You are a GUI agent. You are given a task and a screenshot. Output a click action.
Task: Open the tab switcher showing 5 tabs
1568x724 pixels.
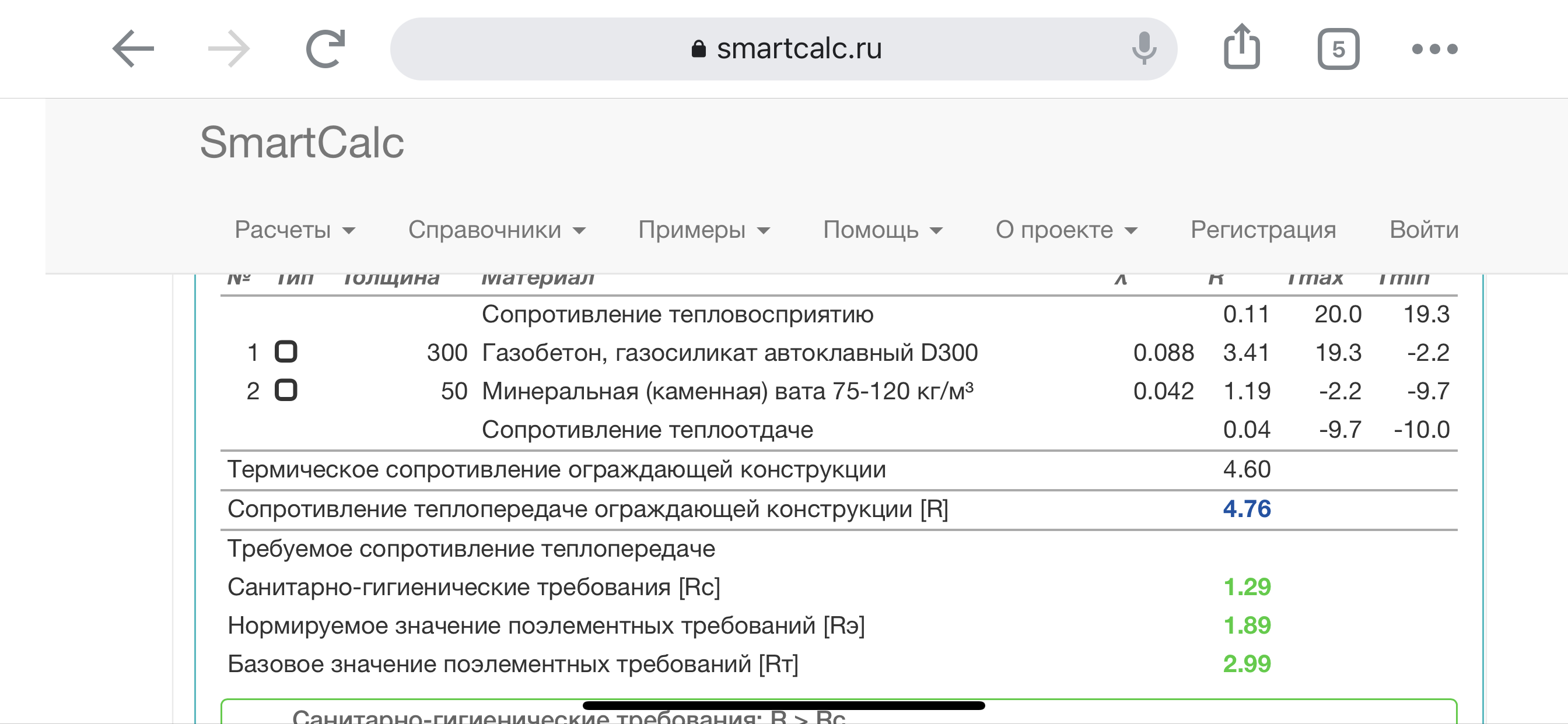click(x=1338, y=50)
